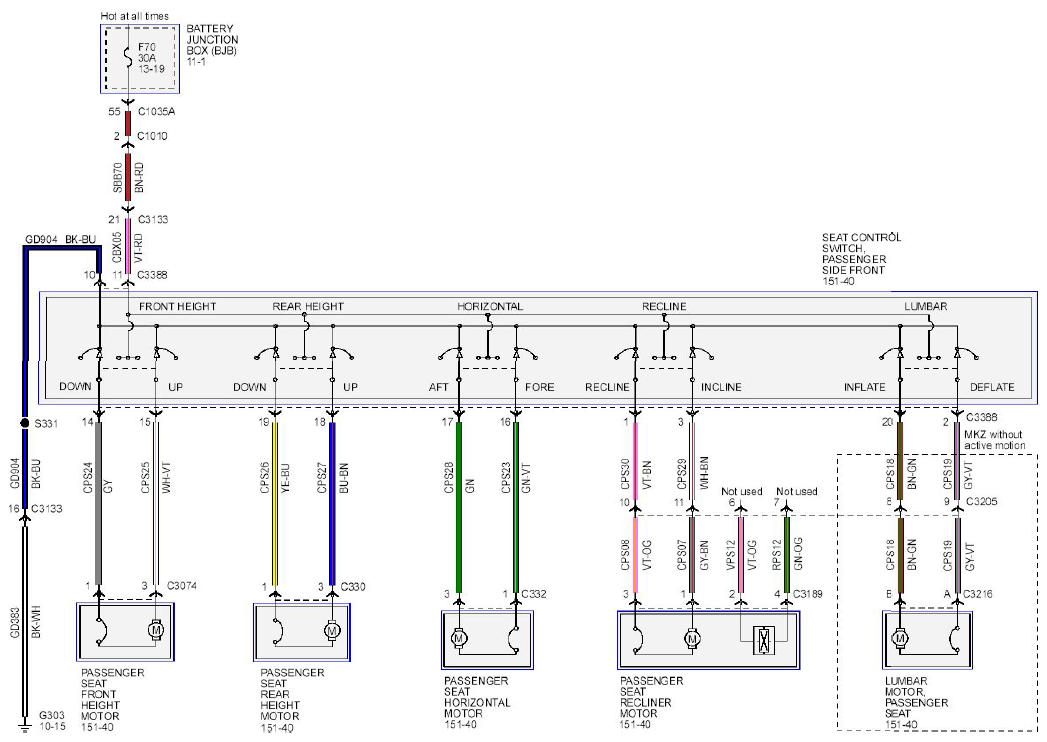Image resolution: width=1047 pixels, height=742 pixels.
Task: Click the 'MKZ without active motion' note
Action: 993,439
